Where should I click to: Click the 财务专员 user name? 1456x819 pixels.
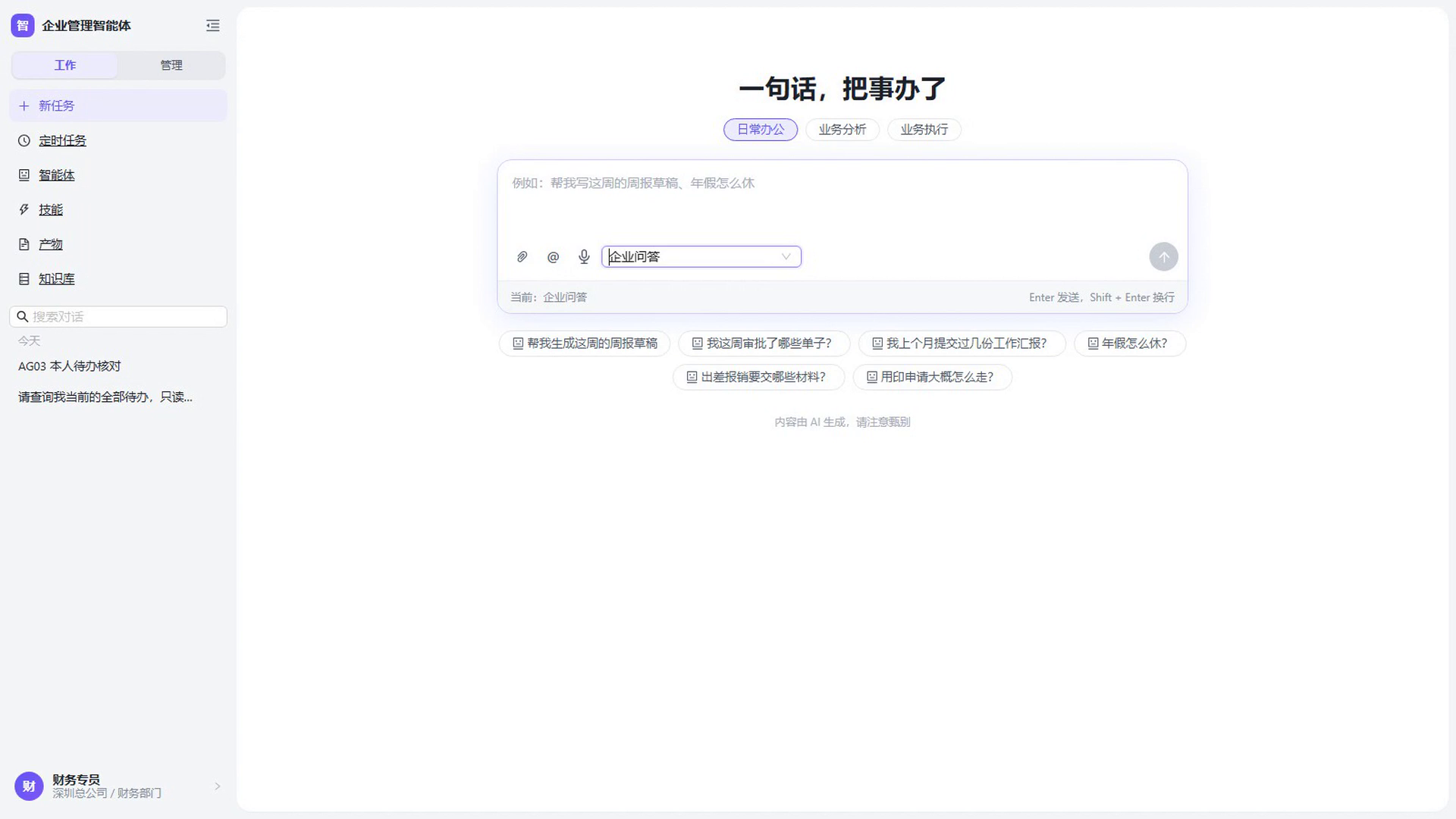pyautogui.click(x=76, y=780)
